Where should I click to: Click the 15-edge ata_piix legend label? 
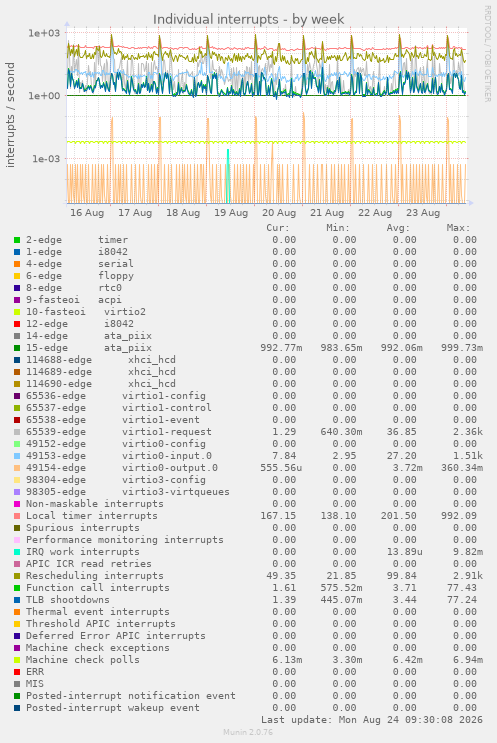click(x=89, y=348)
